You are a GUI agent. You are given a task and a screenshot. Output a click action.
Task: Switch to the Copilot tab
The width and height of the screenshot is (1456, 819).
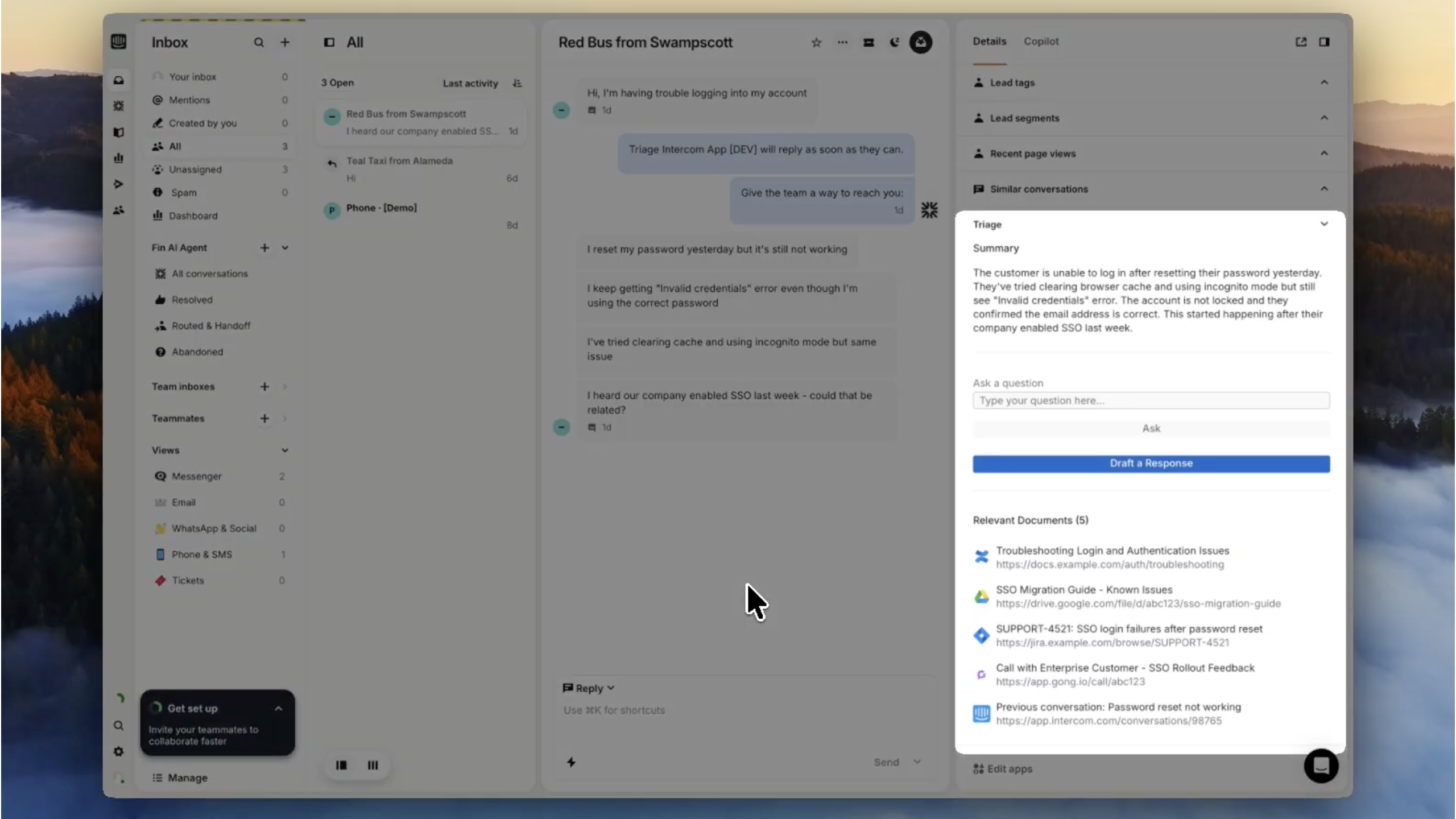coord(1040,41)
